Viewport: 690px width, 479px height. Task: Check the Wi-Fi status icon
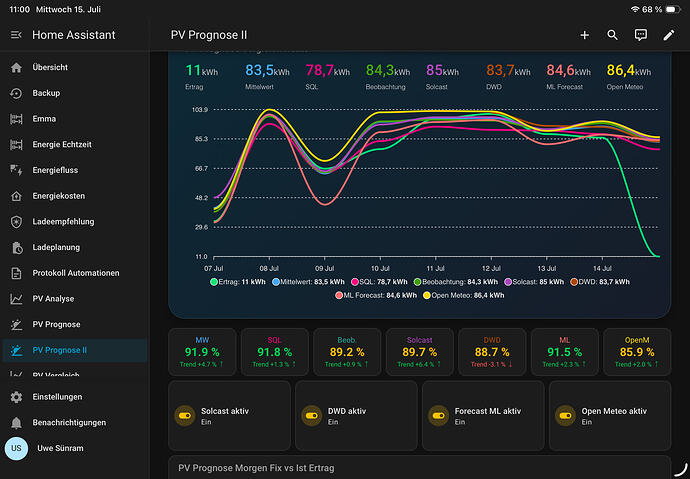(x=635, y=9)
